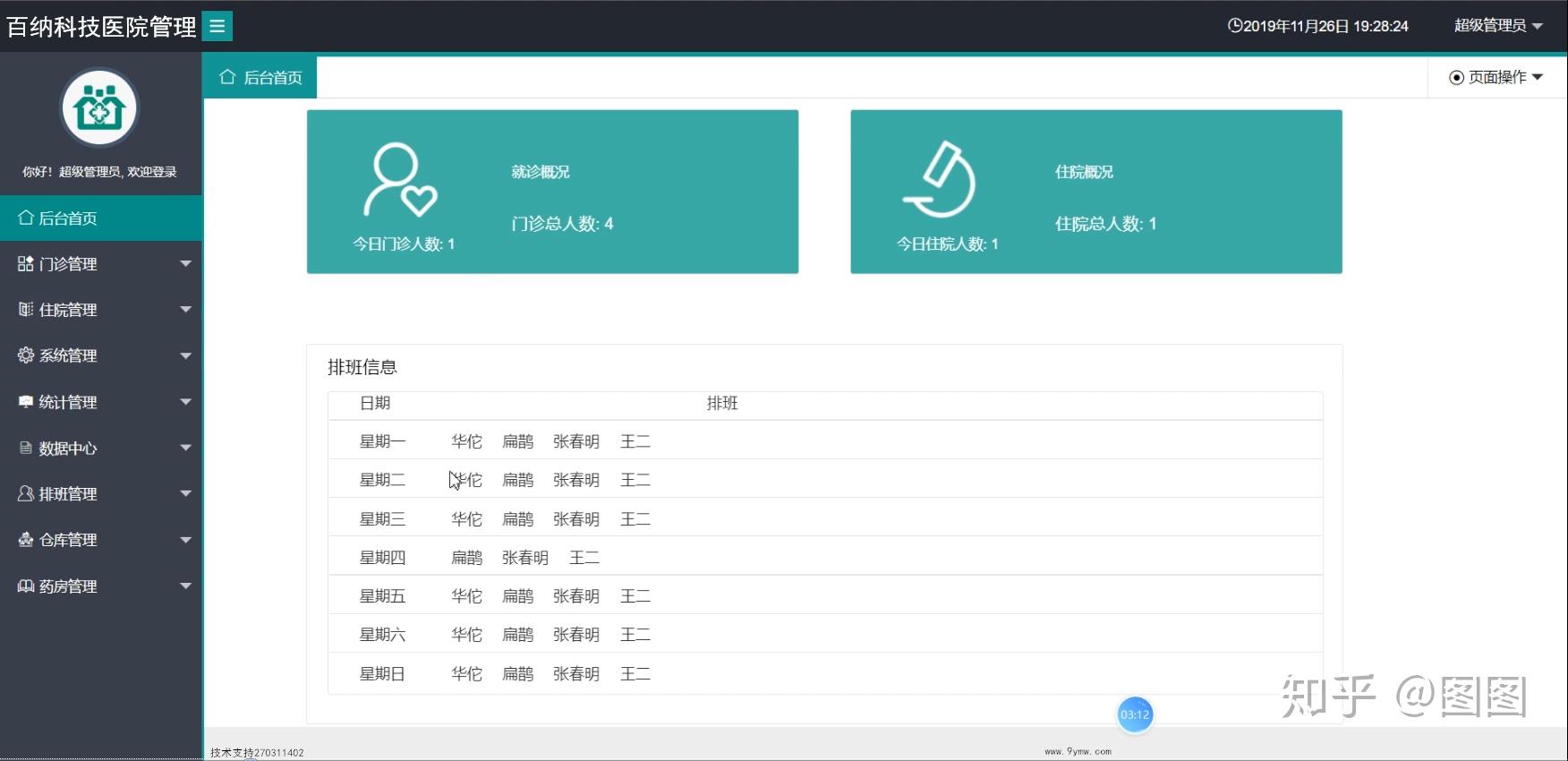Click the 2019年11月26日 date and time
Image resolution: width=1568 pixels, height=761 pixels.
(1325, 26)
